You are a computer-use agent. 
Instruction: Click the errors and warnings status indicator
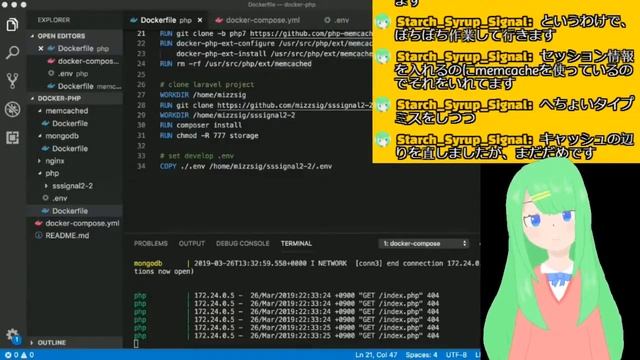point(19,355)
